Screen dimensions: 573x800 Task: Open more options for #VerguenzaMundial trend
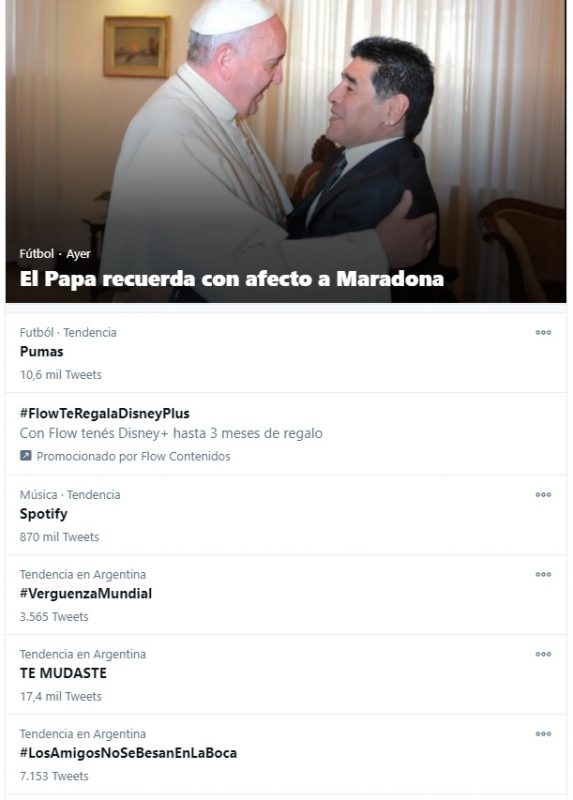point(543,574)
